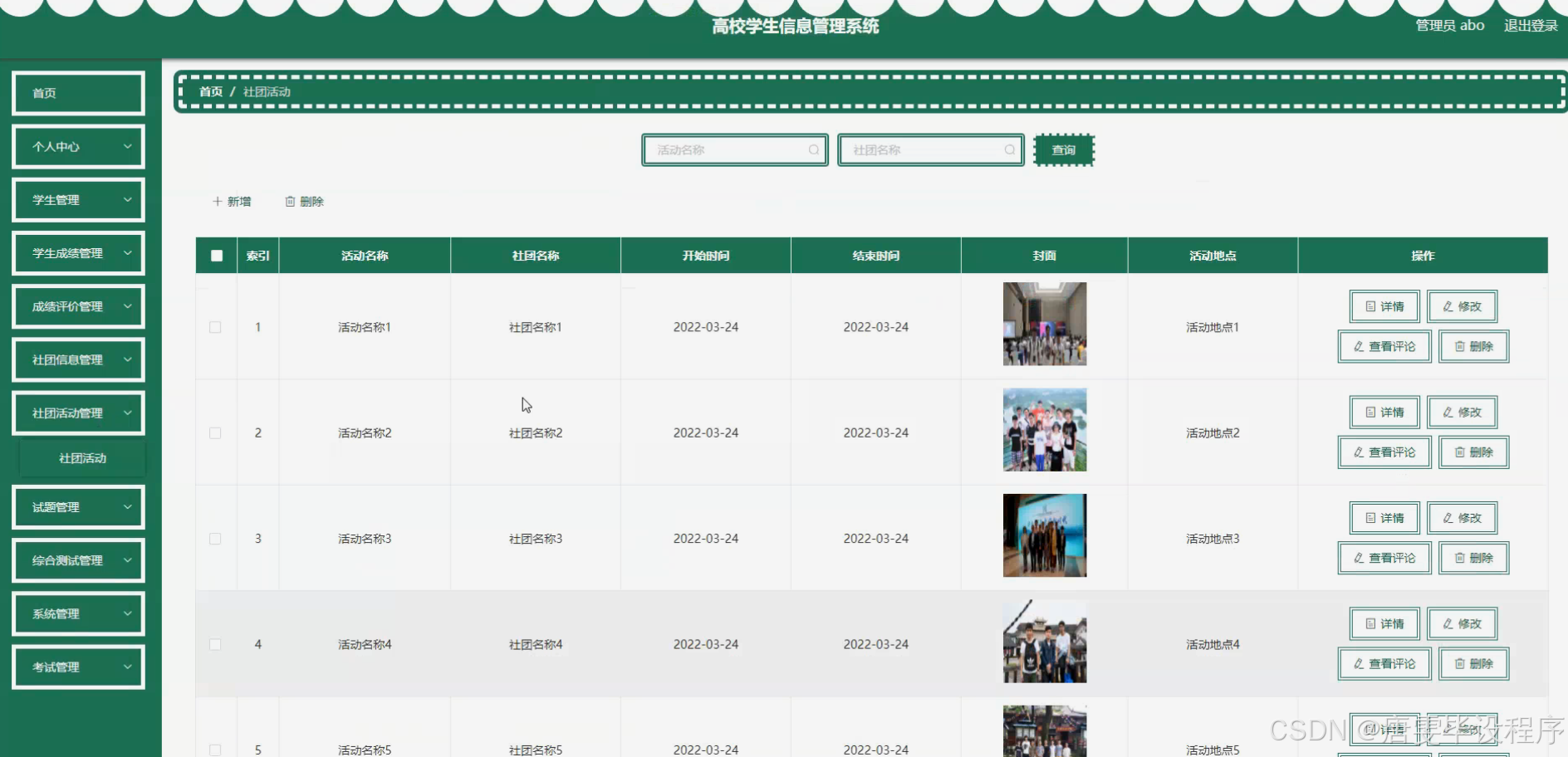Open cover thumbnail of 活动名称2
The width and height of the screenshot is (1568, 757).
click(x=1045, y=430)
